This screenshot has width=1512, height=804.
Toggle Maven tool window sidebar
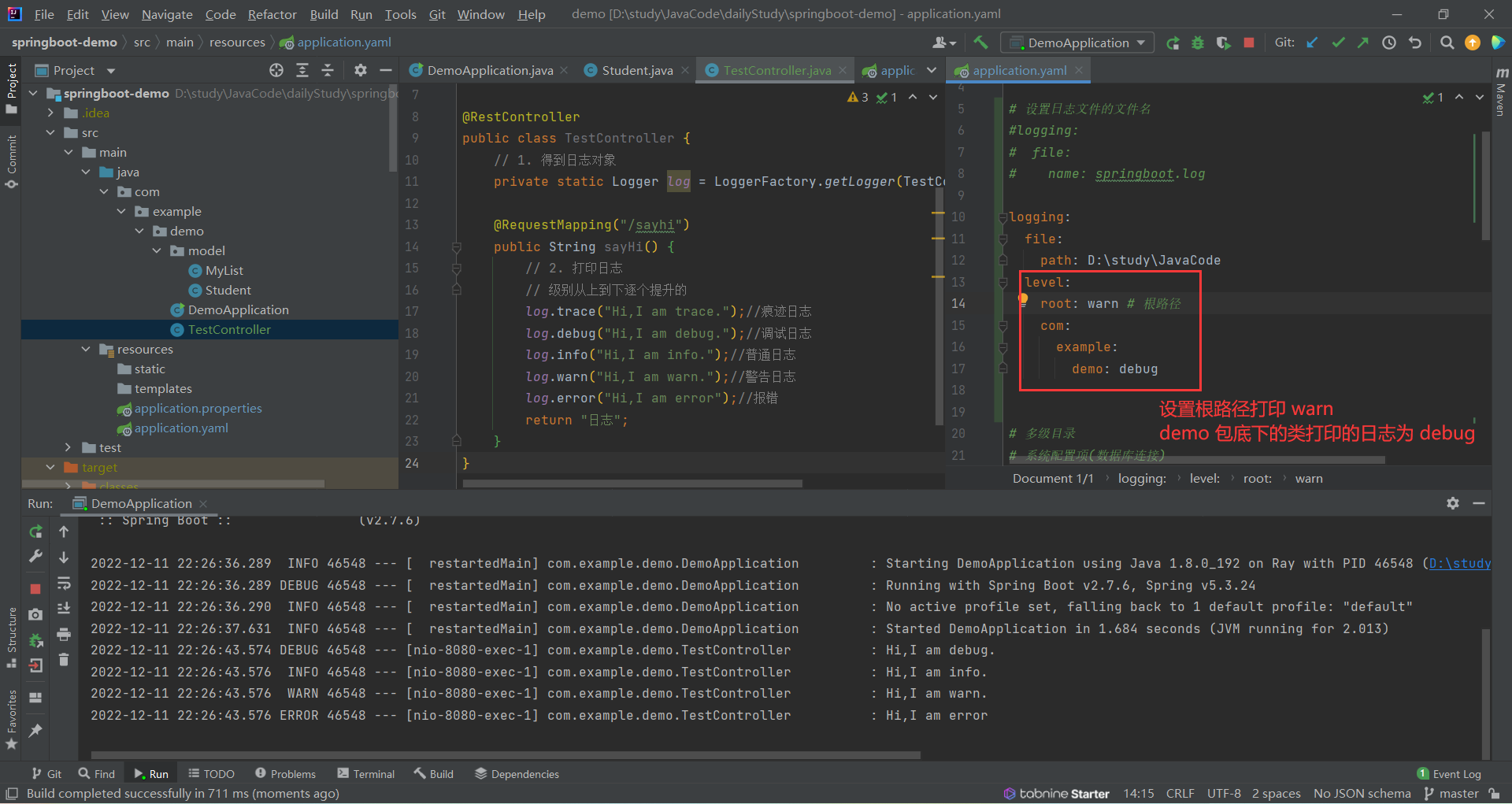[1501, 91]
